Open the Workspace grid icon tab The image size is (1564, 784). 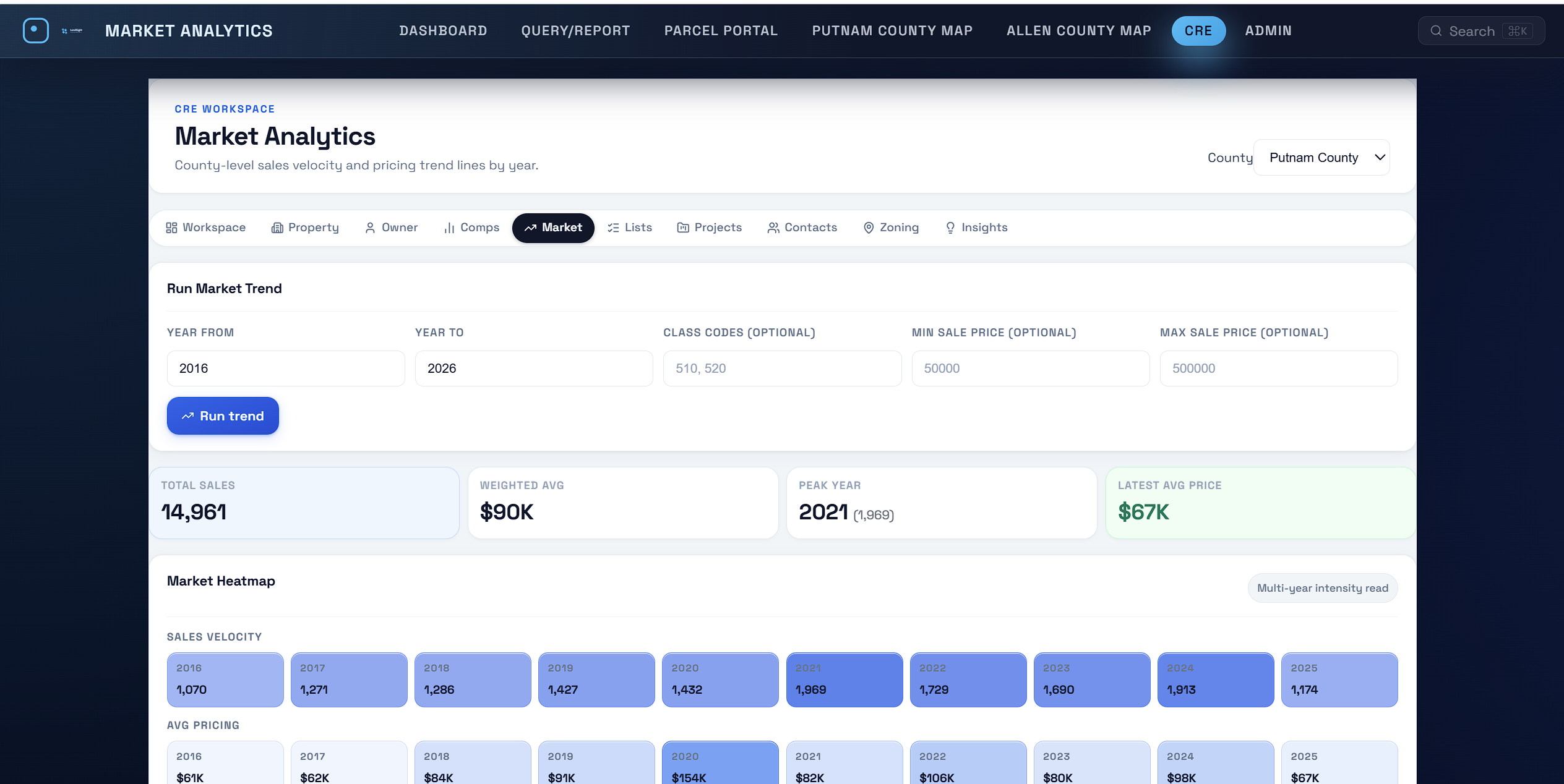click(x=173, y=228)
